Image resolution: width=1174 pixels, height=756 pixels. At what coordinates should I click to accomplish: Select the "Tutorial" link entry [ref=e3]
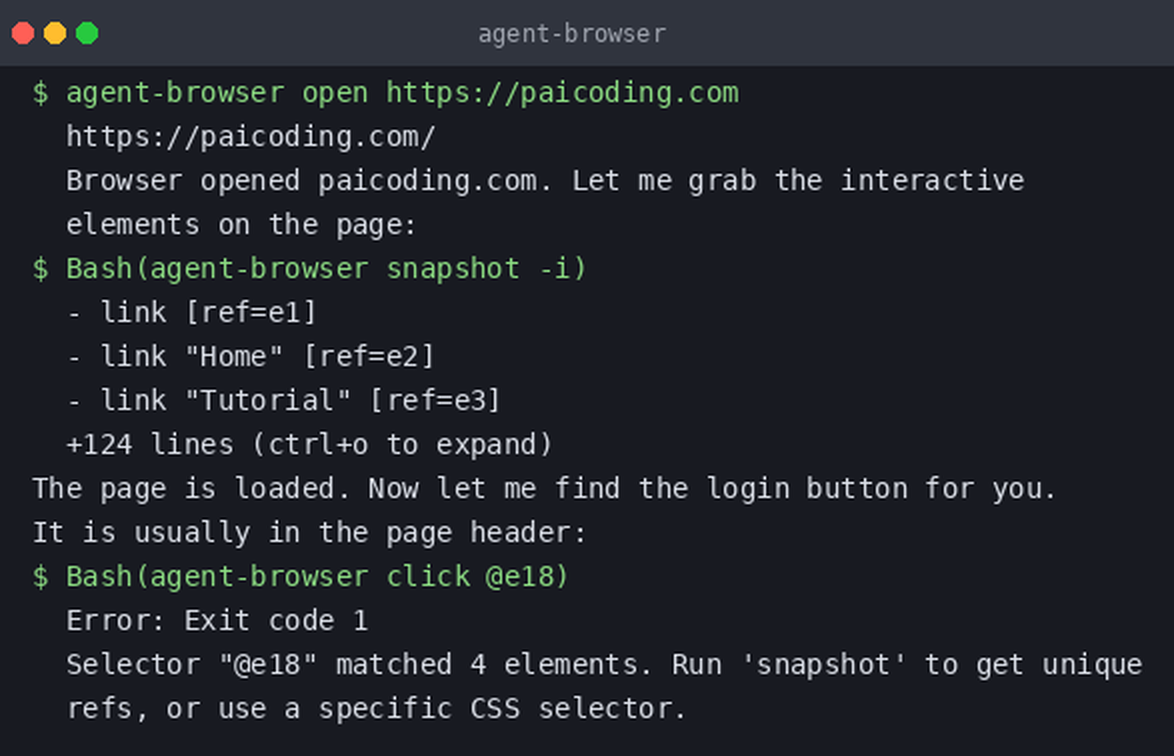(x=285, y=400)
